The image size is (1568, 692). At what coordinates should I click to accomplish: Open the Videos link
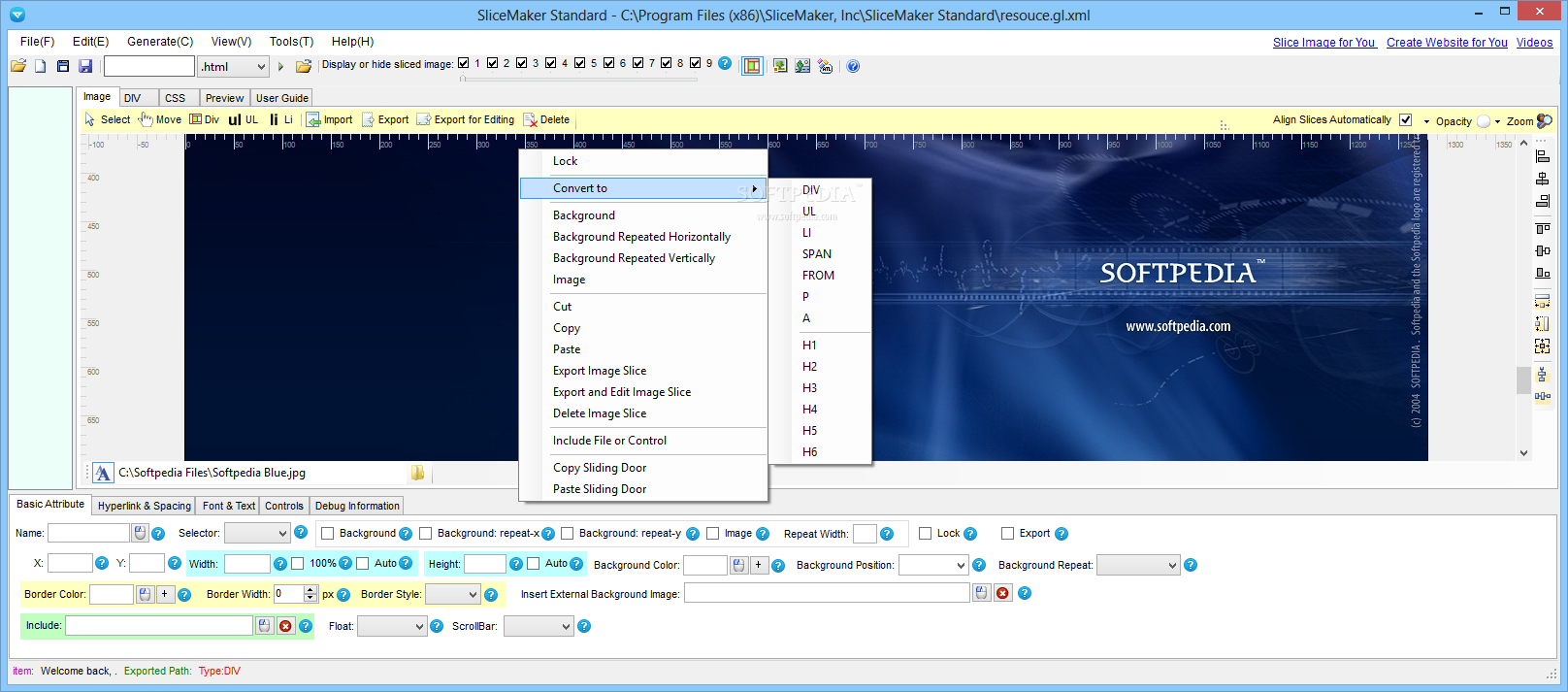pyautogui.click(x=1534, y=43)
